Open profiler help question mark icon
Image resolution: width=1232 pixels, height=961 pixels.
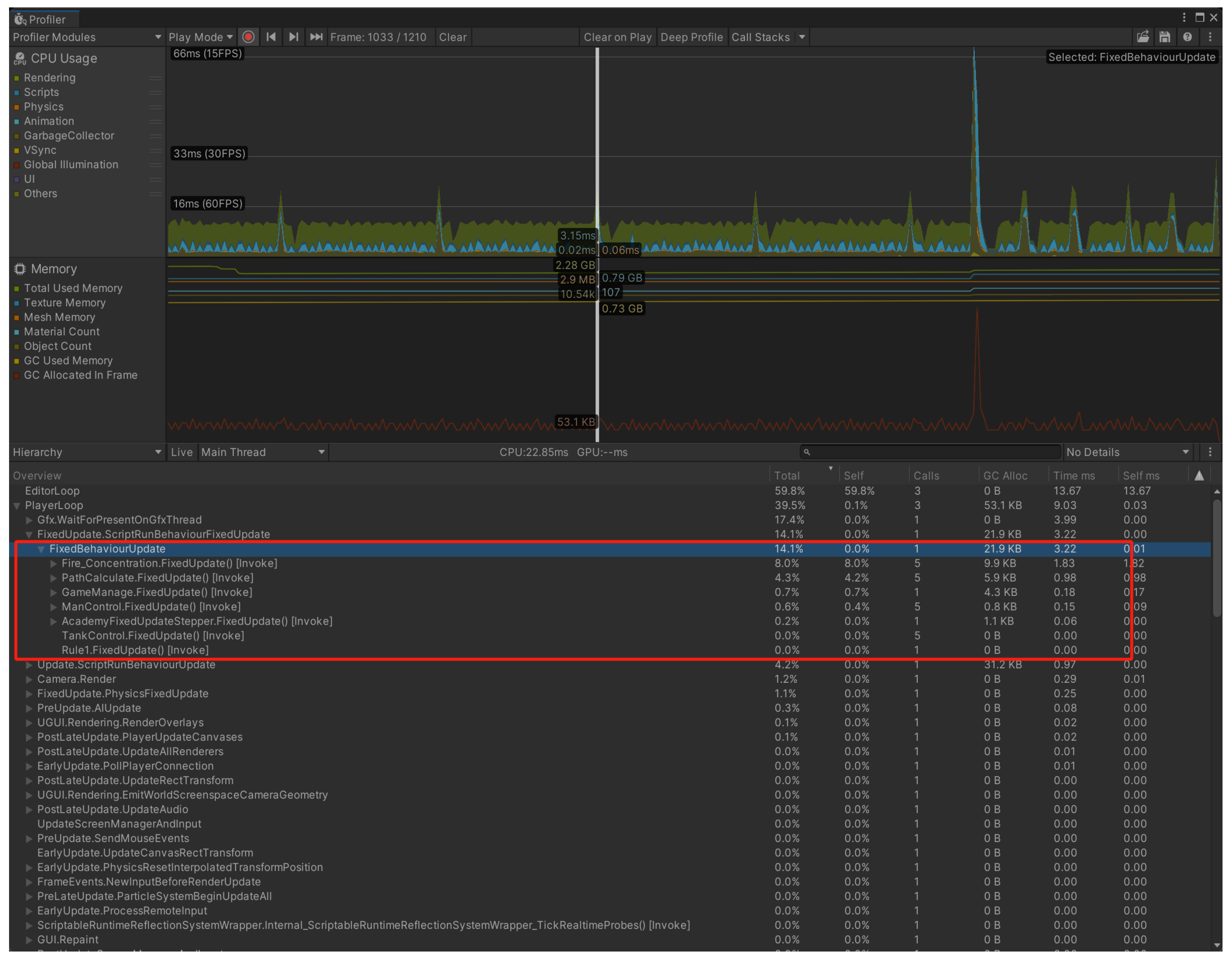click(x=1188, y=37)
